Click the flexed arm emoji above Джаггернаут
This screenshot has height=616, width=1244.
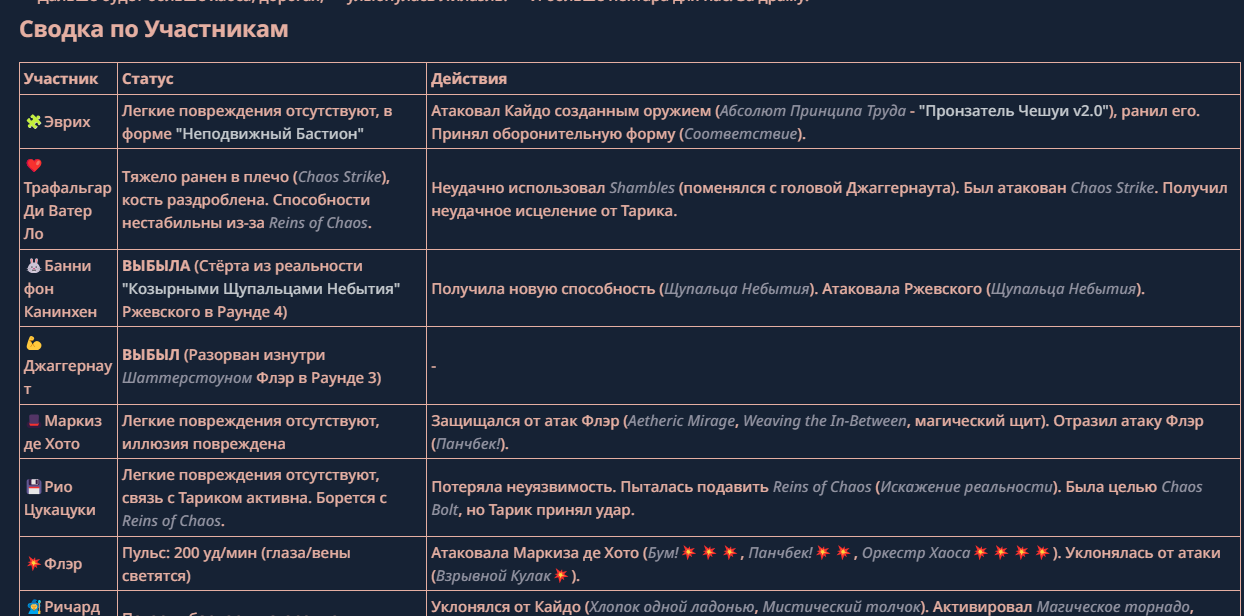pyautogui.click(x=33, y=343)
